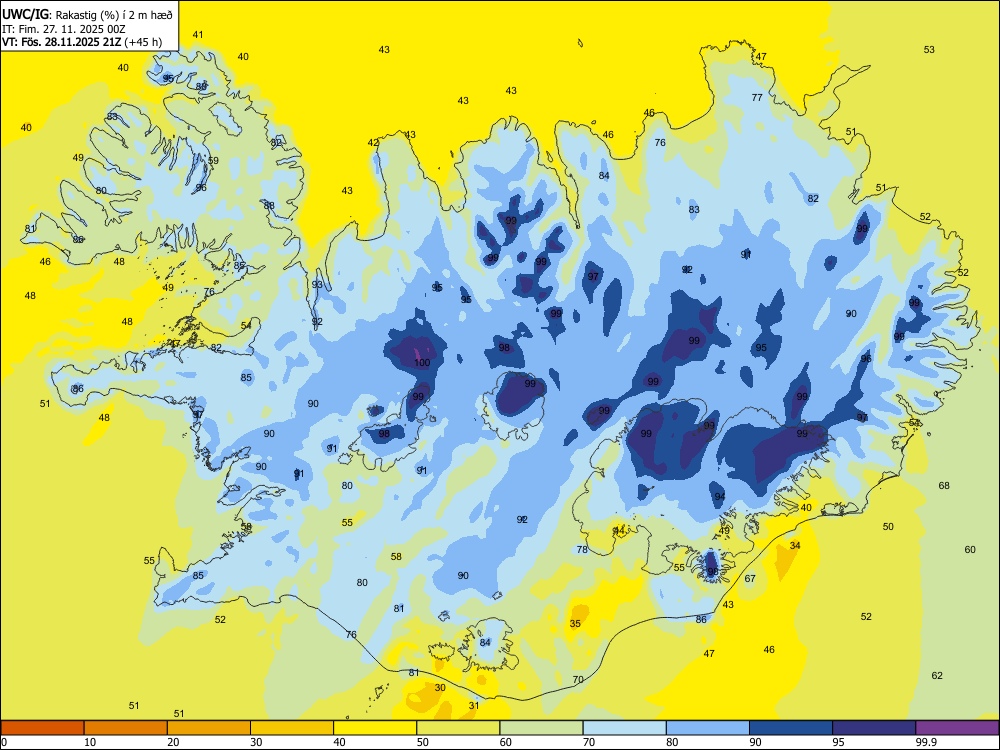Select the light blue swatch between 70 and 80
The image size is (1000, 750).
624,728
